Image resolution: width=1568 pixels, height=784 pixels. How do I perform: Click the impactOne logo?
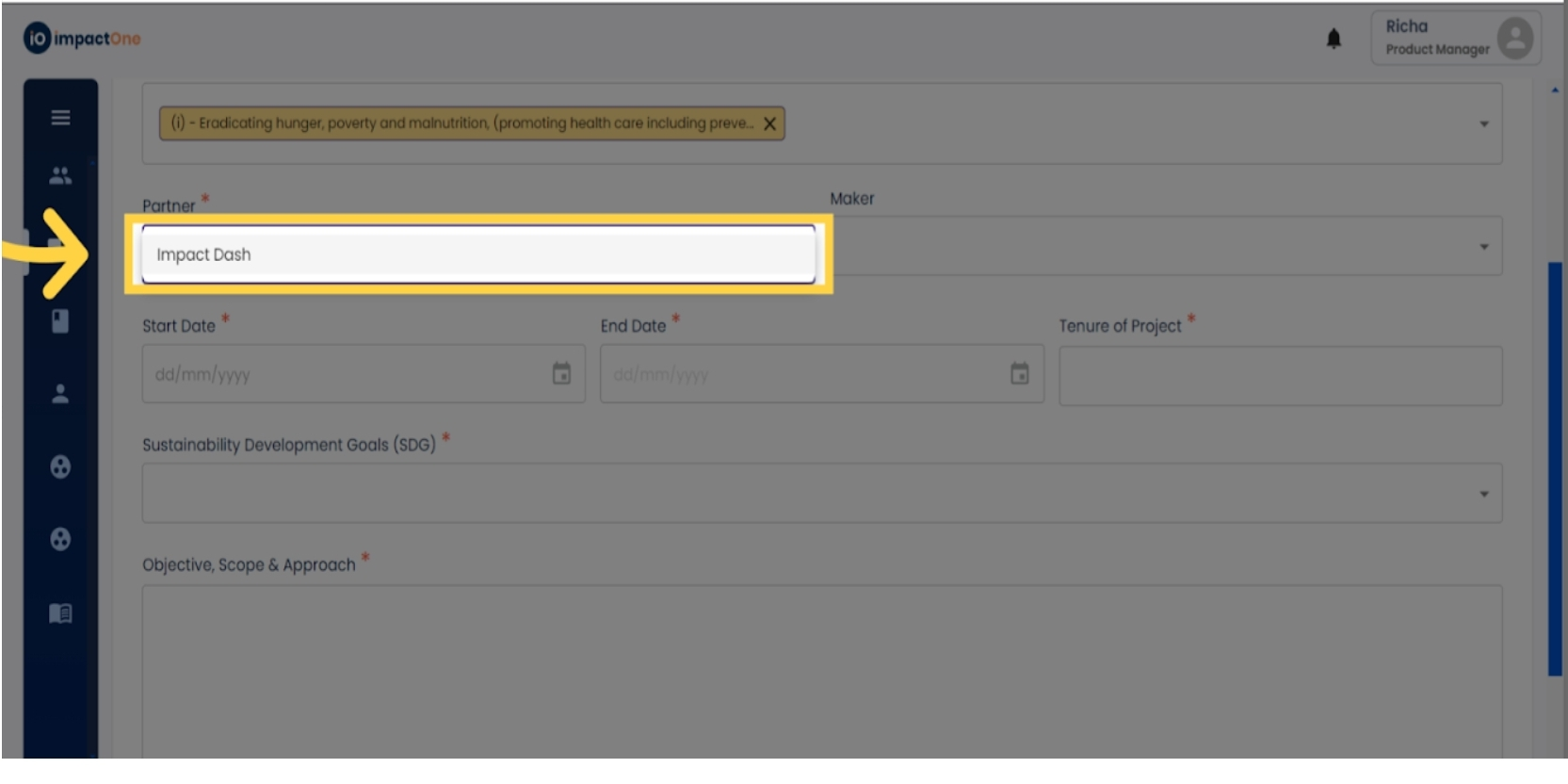pos(82,39)
